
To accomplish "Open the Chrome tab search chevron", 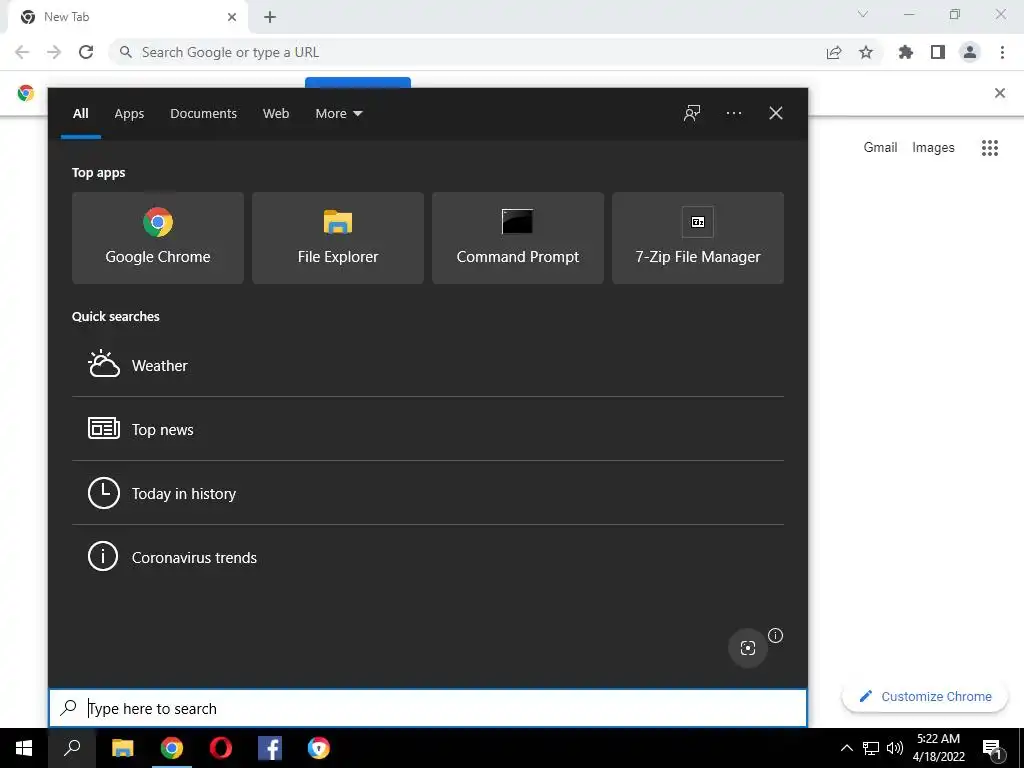I will (863, 14).
